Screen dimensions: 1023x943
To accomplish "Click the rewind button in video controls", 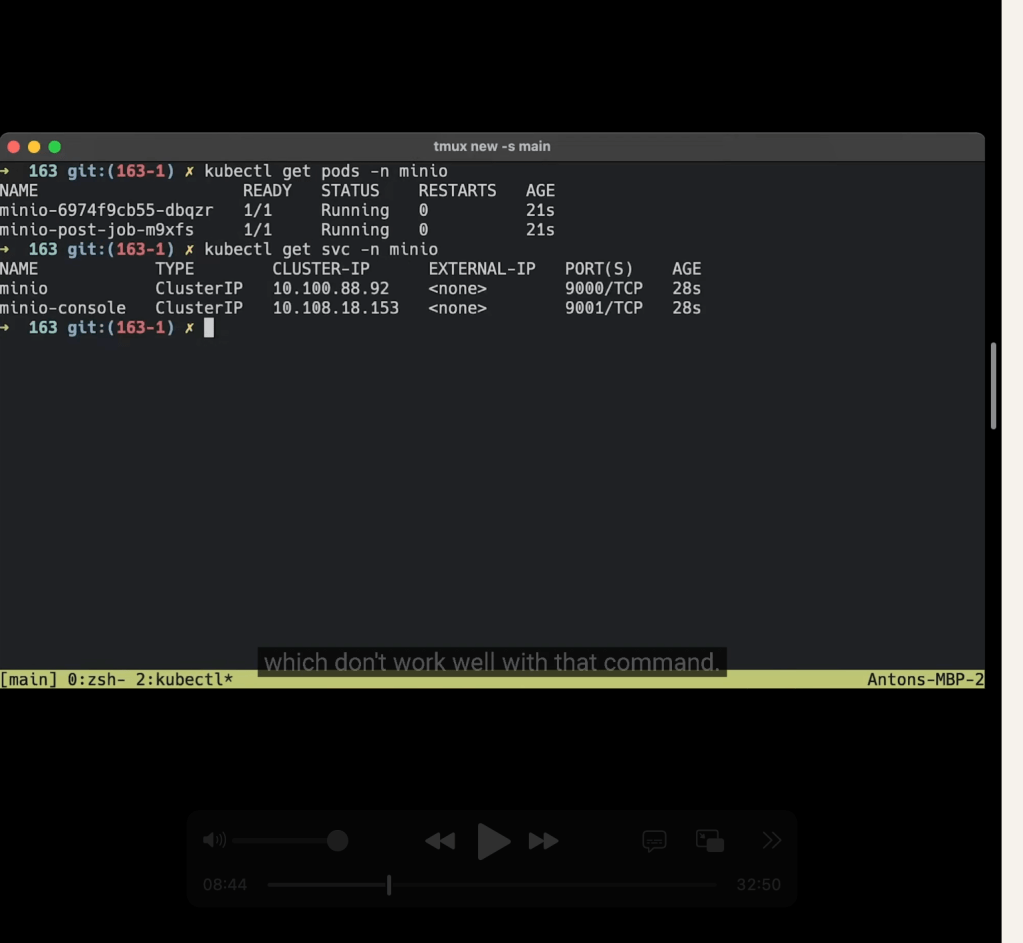I will pos(440,841).
